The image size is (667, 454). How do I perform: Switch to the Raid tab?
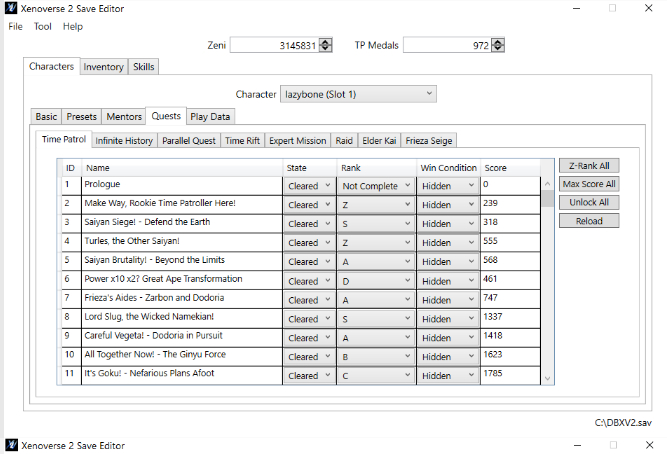click(x=344, y=140)
